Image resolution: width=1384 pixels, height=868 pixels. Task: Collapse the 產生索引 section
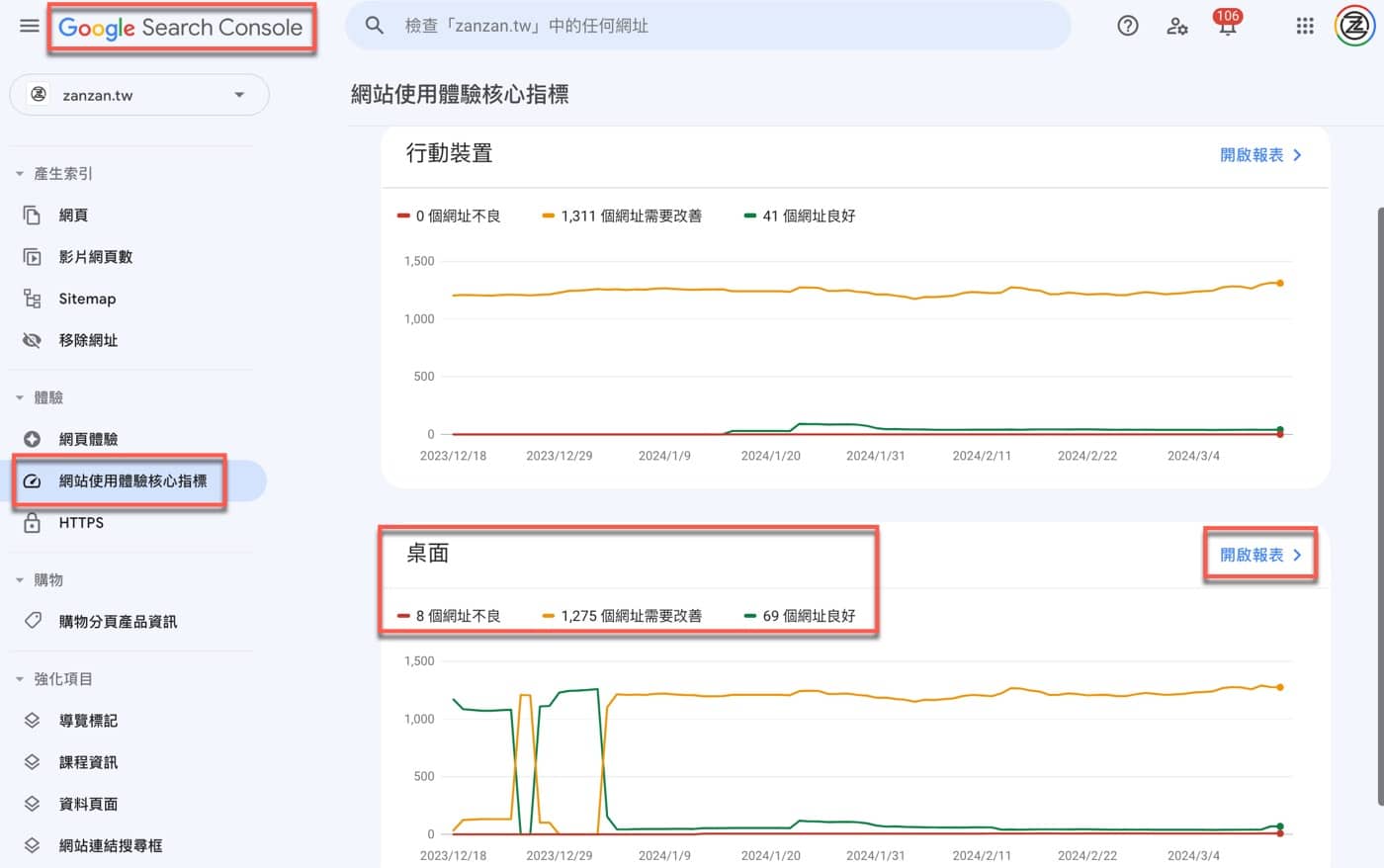pos(20,174)
